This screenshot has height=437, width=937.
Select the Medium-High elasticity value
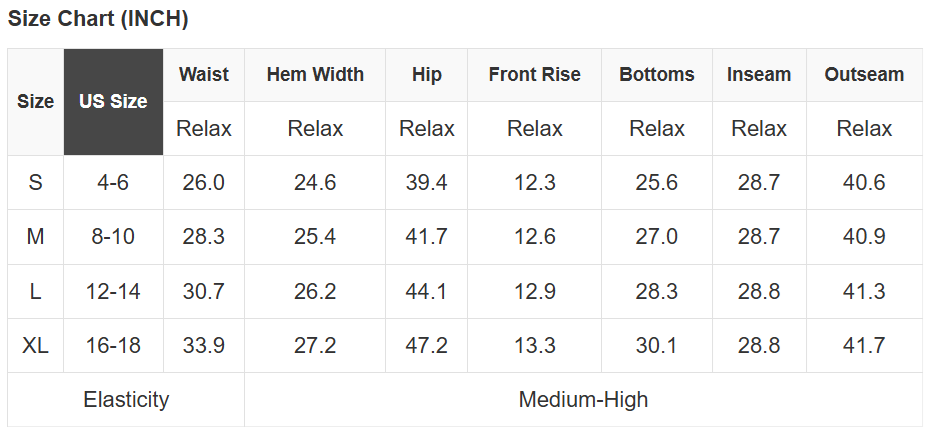[x=583, y=400]
